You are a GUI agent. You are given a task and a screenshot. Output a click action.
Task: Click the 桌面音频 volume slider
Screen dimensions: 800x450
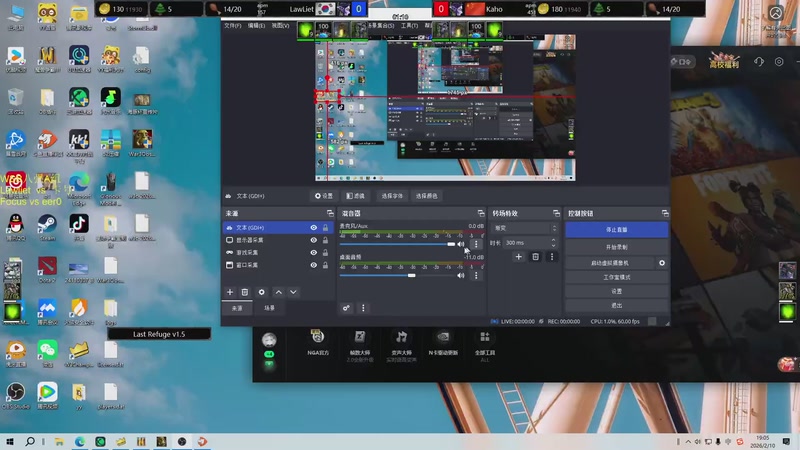[x=397, y=276]
